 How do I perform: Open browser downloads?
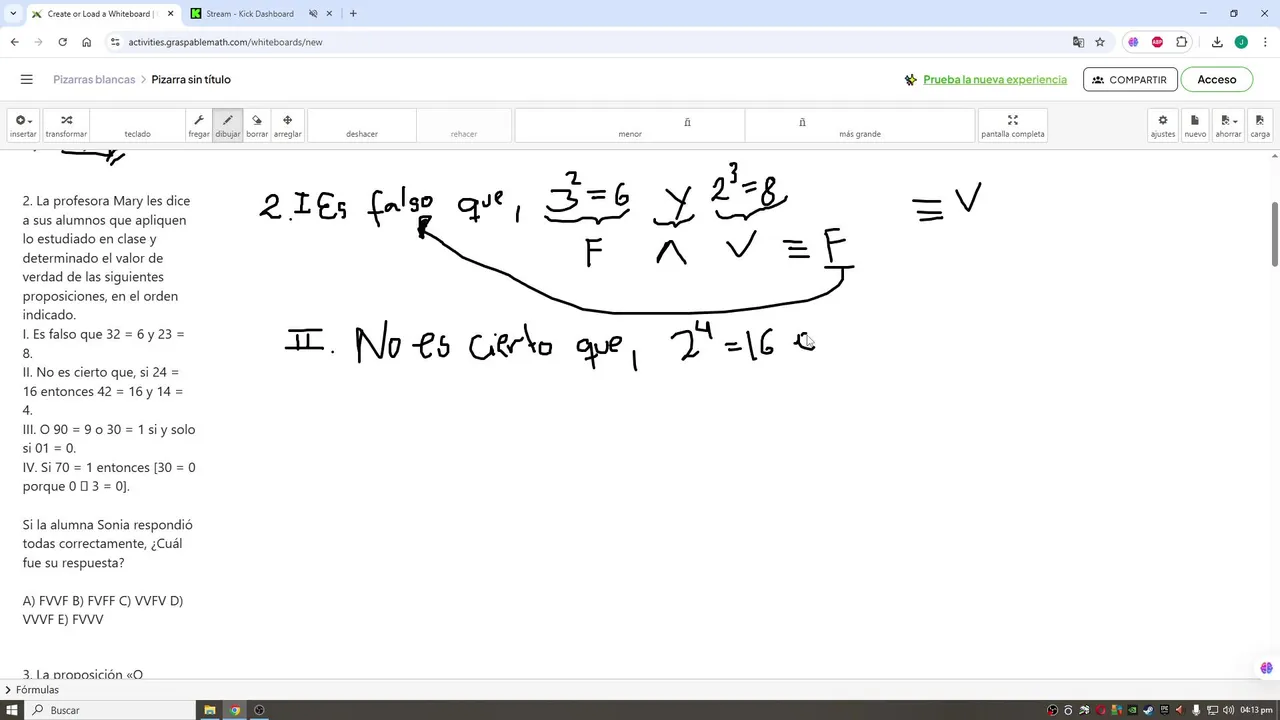click(1217, 42)
